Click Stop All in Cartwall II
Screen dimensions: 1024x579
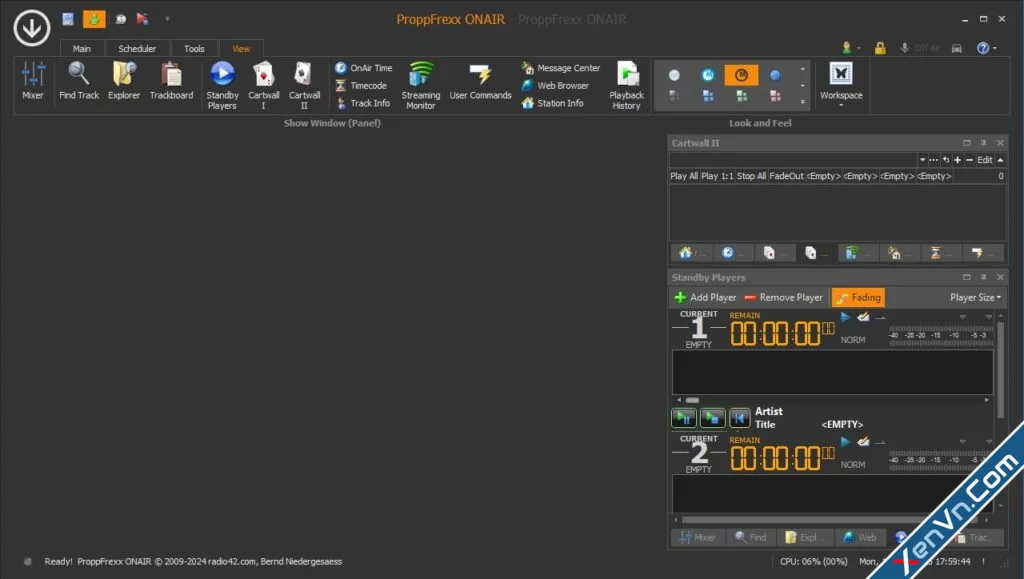point(751,176)
